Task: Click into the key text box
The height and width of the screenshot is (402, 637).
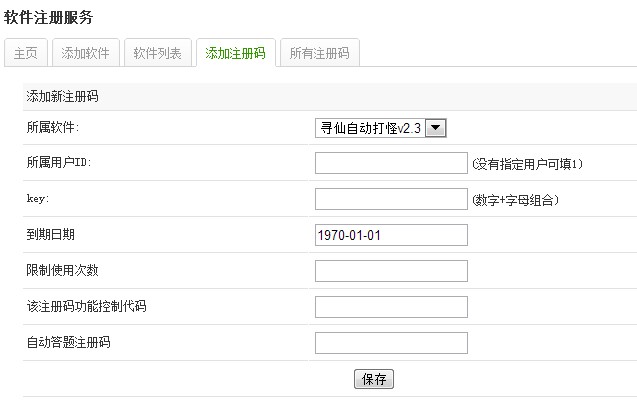Action: point(391,199)
